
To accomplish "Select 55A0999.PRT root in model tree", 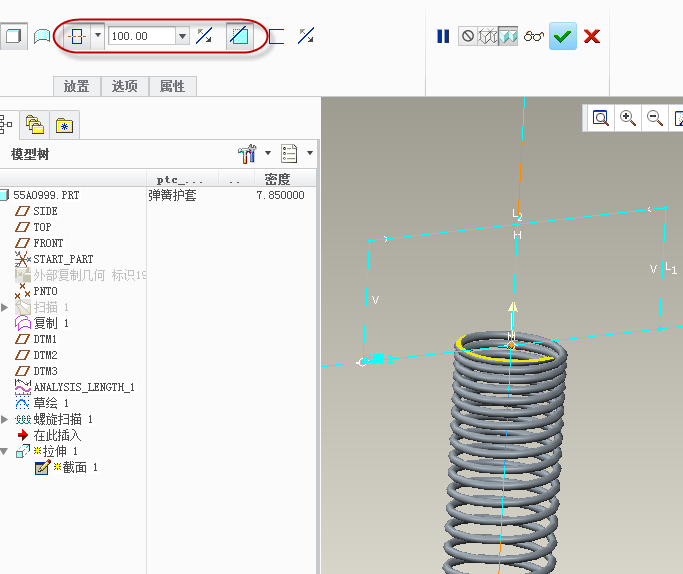I will (46, 195).
